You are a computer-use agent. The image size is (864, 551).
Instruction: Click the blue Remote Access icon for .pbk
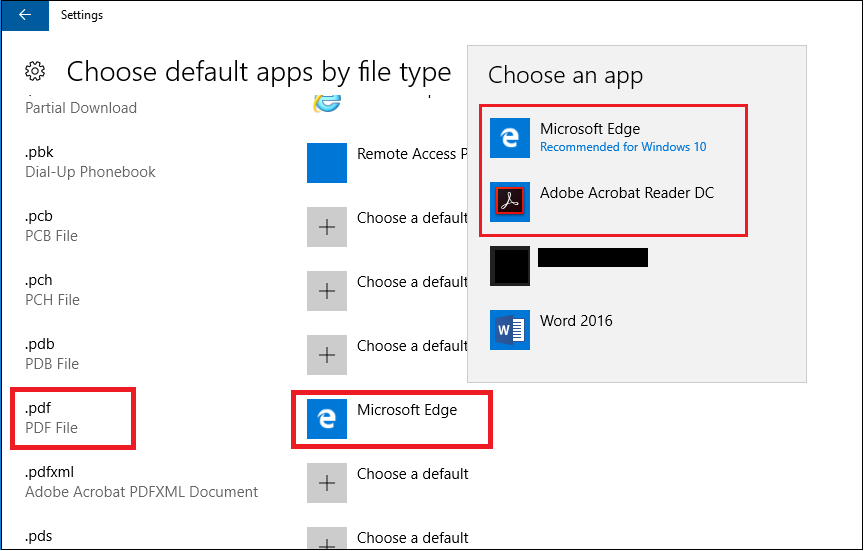click(x=327, y=163)
